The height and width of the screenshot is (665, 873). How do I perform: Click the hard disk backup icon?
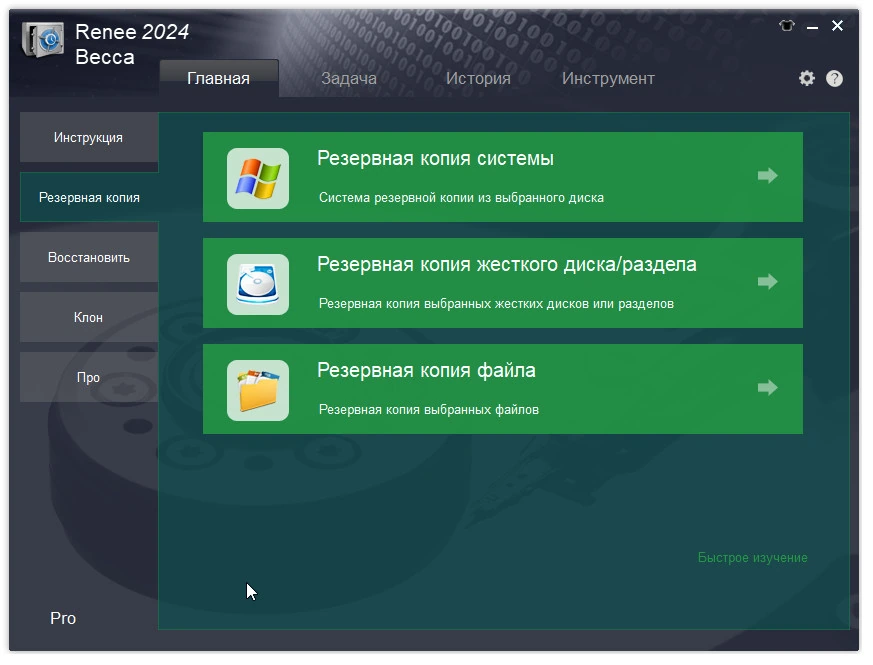(x=258, y=284)
